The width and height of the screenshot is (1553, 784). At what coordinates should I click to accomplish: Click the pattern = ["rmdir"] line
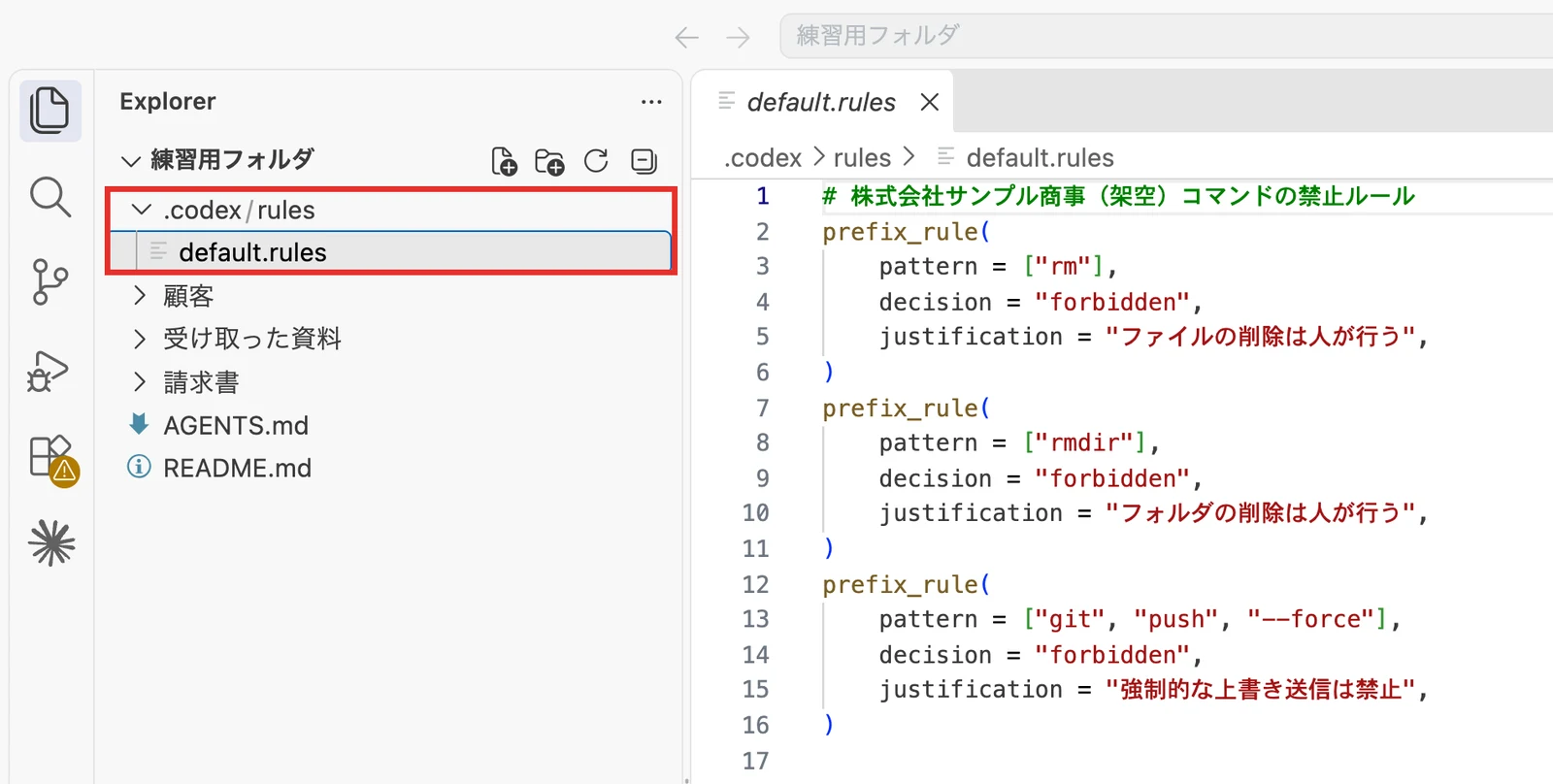click(x=1019, y=443)
